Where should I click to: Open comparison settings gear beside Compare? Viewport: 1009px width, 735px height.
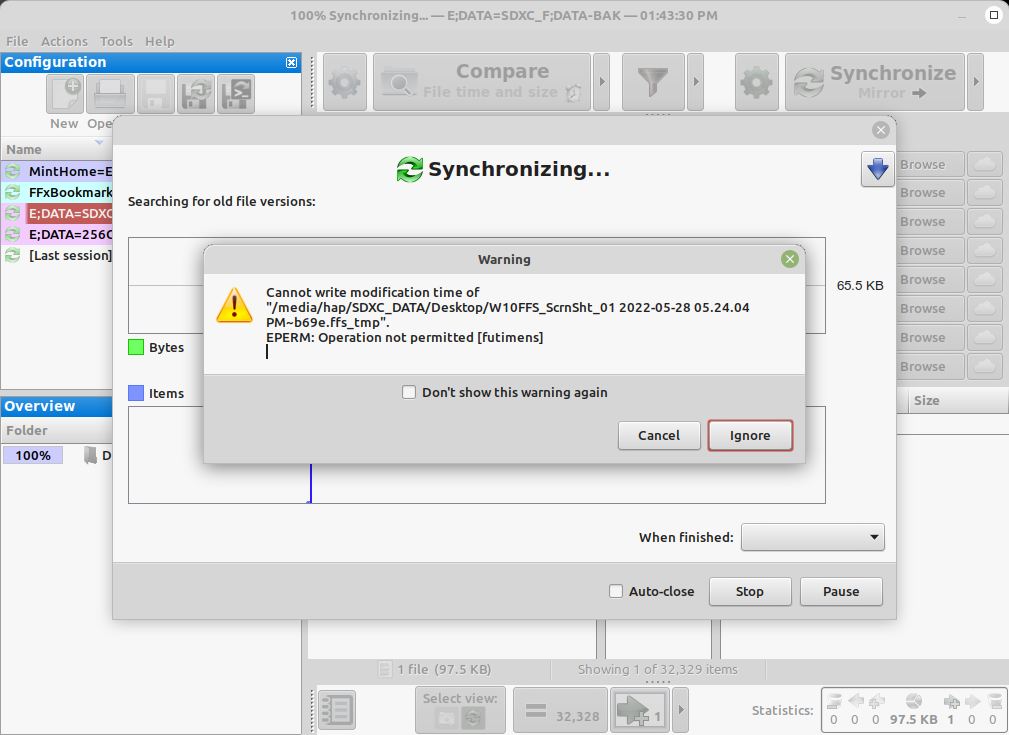click(x=345, y=82)
